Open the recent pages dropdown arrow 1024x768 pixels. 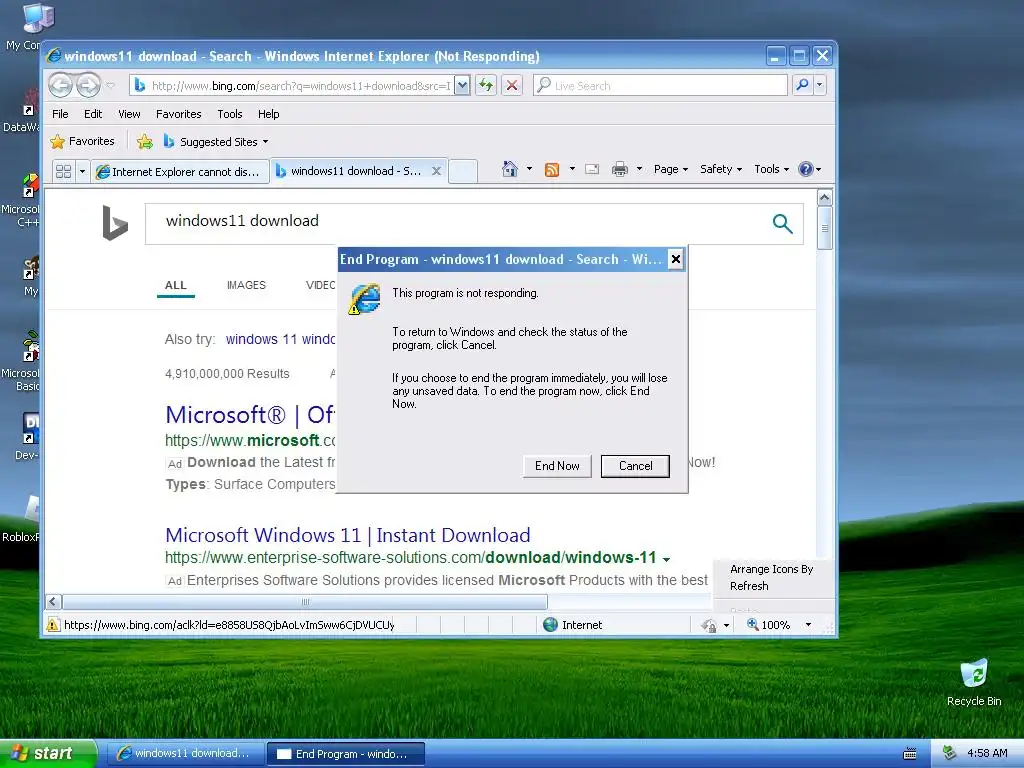pyautogui.click(x=110, y=86)
